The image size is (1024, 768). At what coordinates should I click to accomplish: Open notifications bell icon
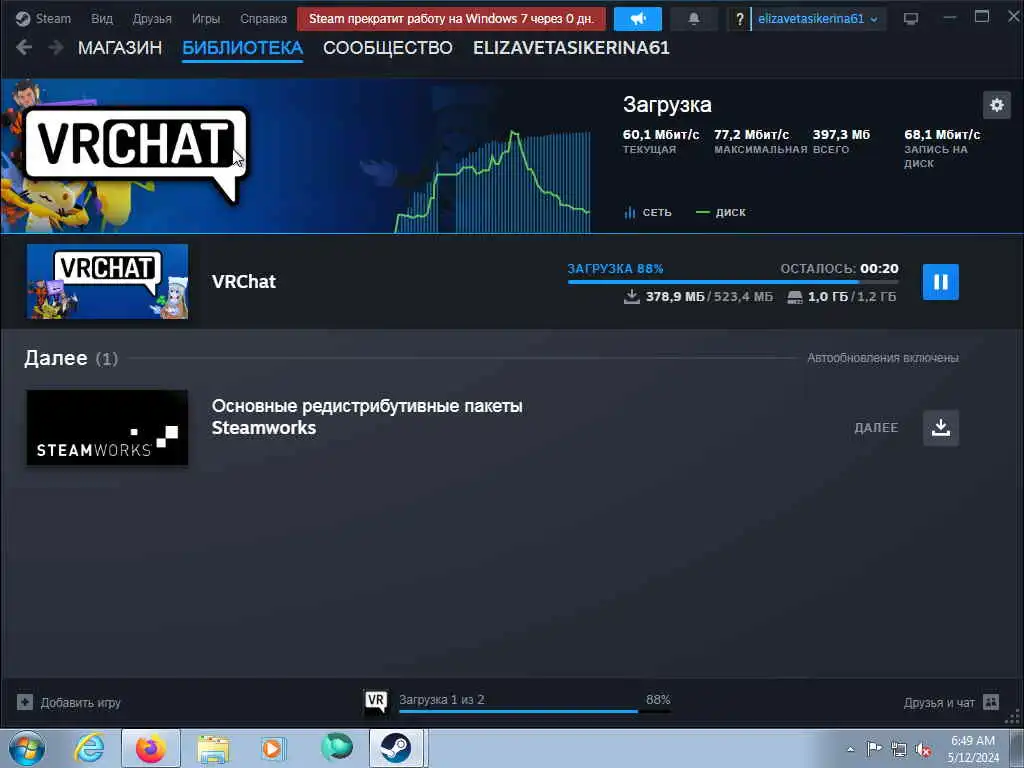(x=694, y=19)
